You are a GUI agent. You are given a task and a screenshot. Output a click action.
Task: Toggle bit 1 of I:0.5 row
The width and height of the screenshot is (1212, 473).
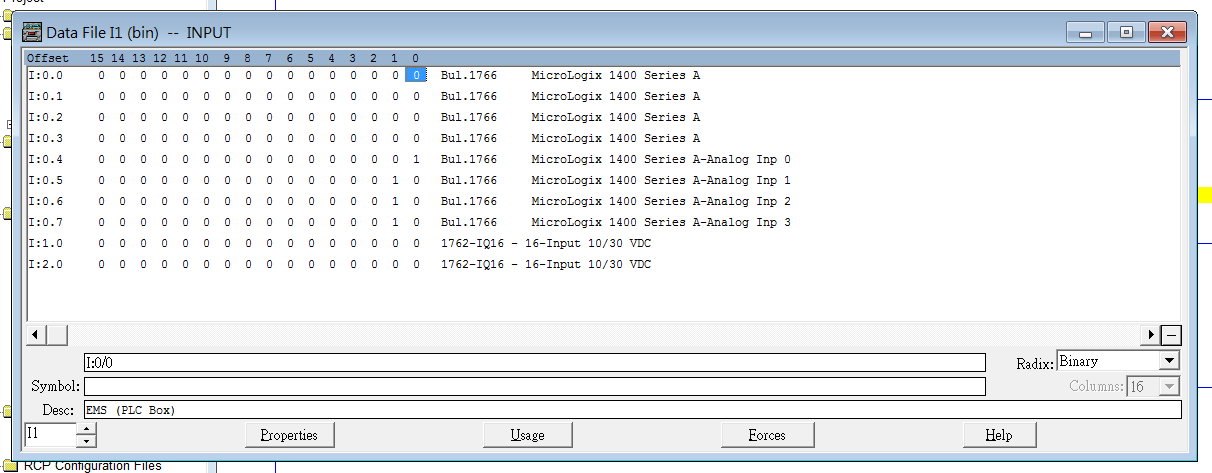click(395, 181)
